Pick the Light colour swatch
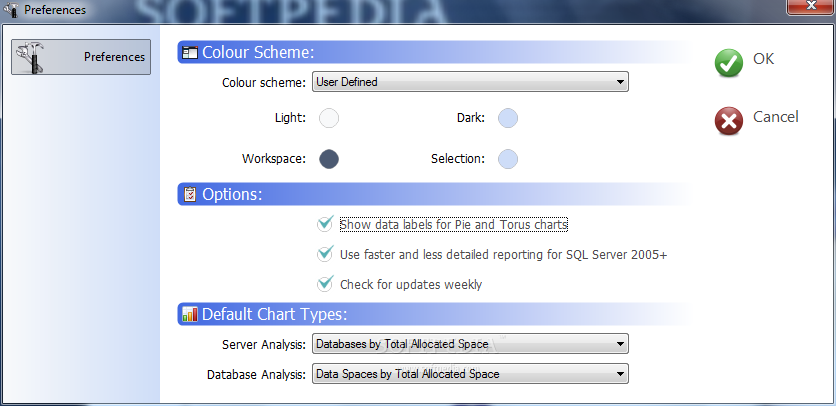 coord(329,118)
